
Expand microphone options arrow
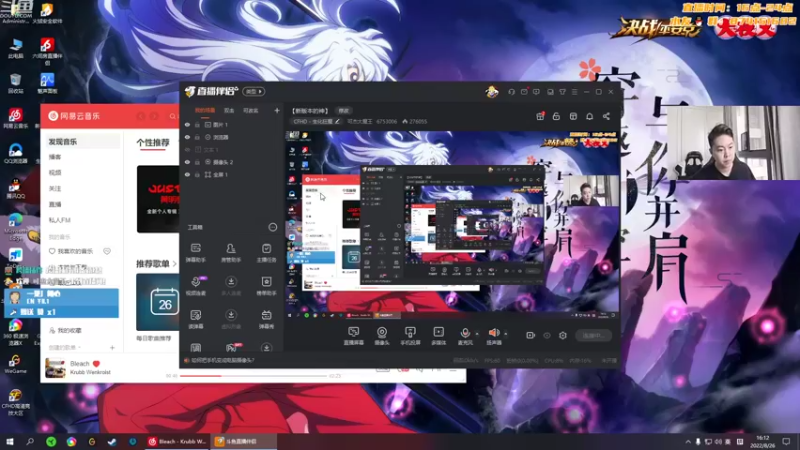pyautogui.click(x=477, y=334)
